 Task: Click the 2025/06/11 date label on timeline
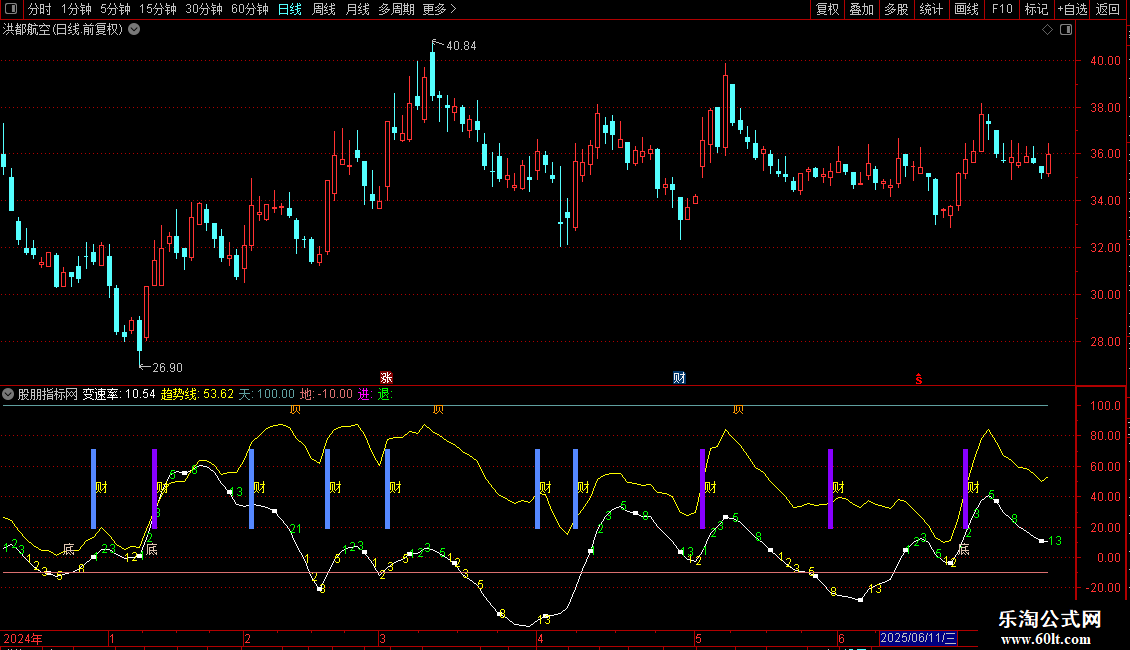(x=918, y=638)
